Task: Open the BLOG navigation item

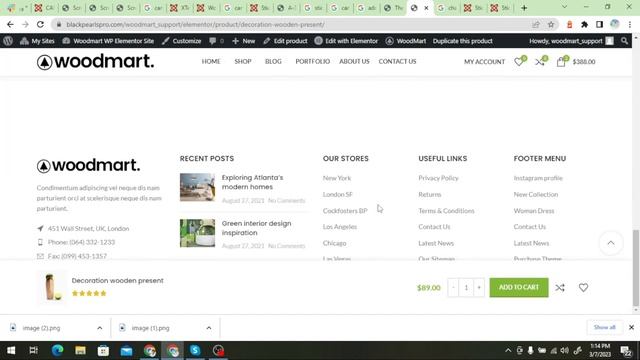Action: tap(273, 61)
